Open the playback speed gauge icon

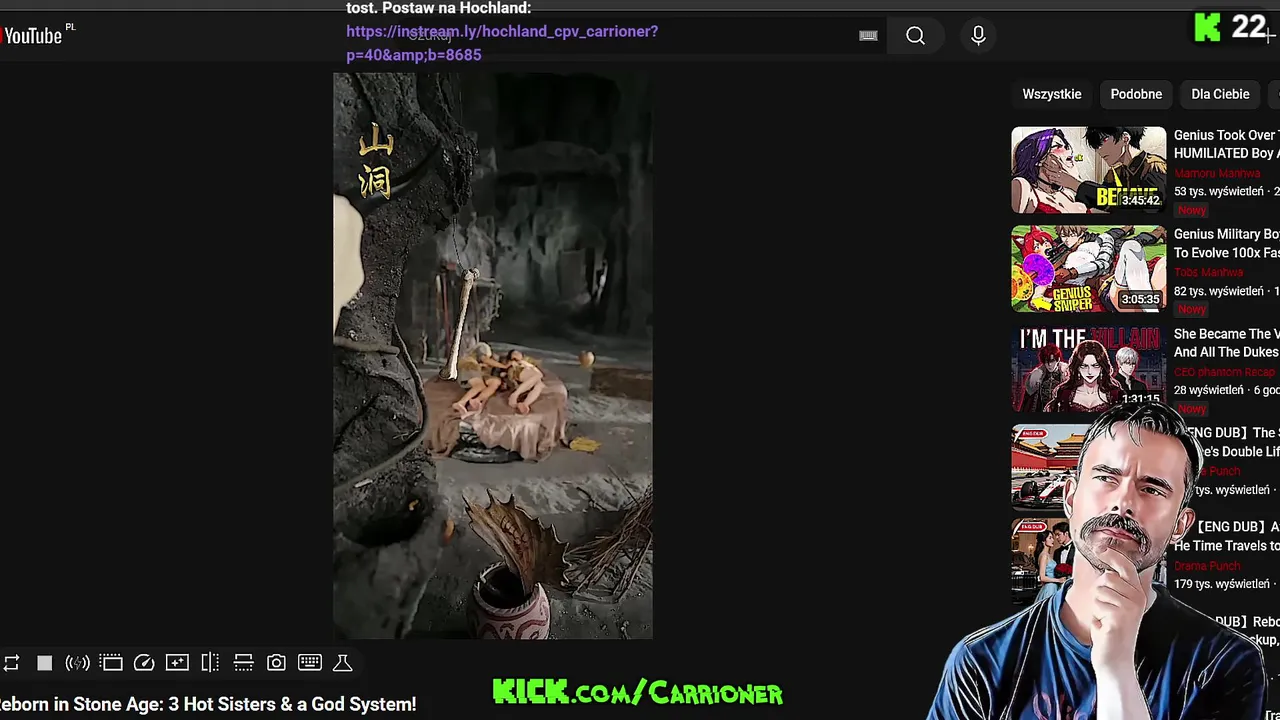pos(144,663)
